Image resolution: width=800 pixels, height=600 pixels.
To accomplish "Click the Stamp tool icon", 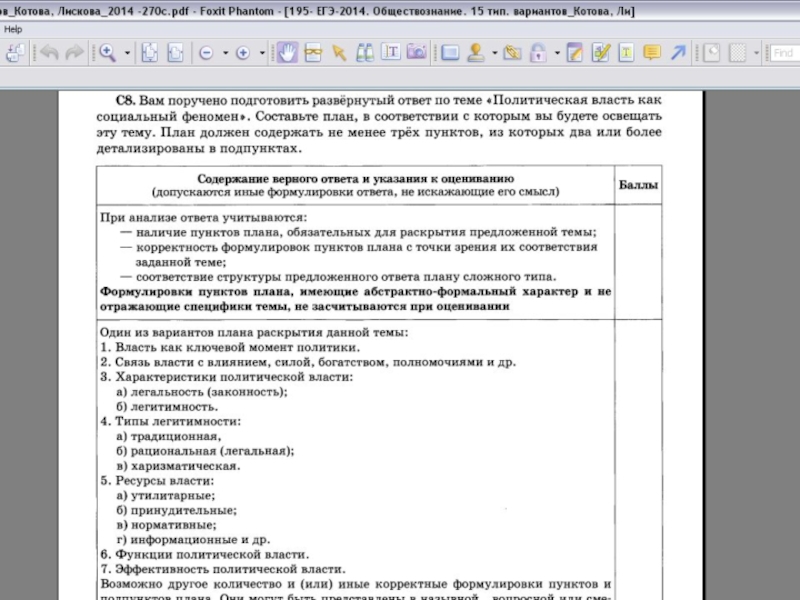I will tap(476, 53).
